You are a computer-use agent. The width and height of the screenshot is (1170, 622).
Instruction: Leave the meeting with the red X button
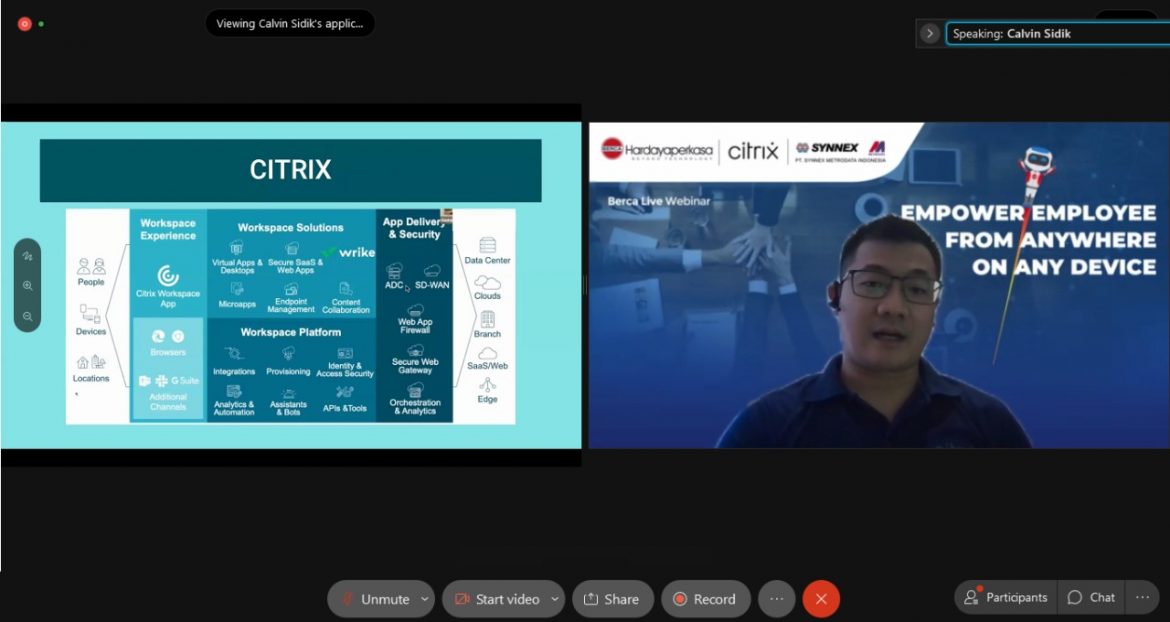821,599
